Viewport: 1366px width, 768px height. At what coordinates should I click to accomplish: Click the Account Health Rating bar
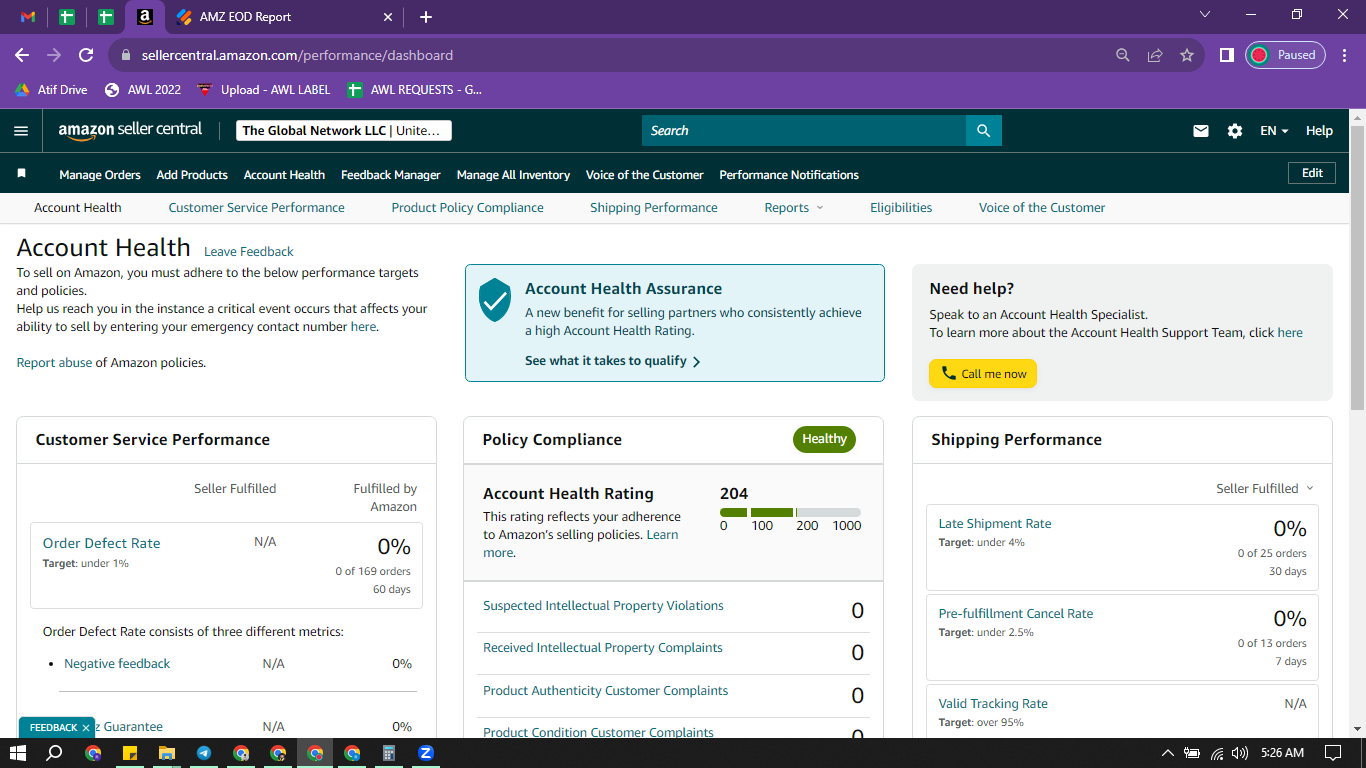click(x=790, y=513)
